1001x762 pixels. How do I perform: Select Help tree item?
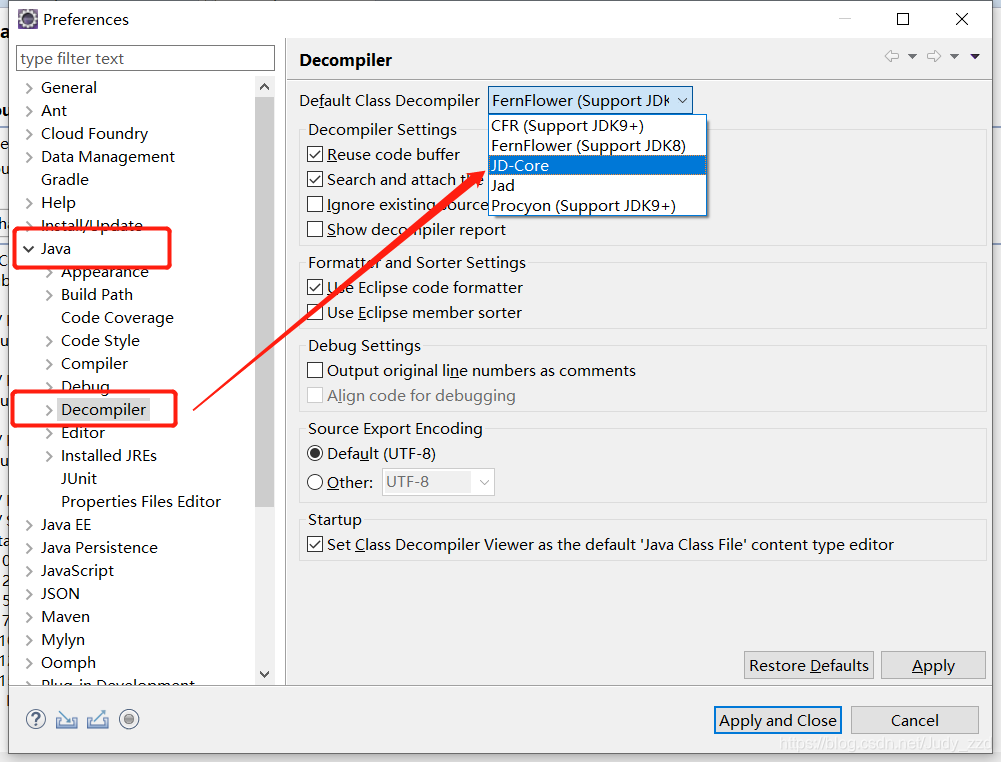(x=58, y=202)
